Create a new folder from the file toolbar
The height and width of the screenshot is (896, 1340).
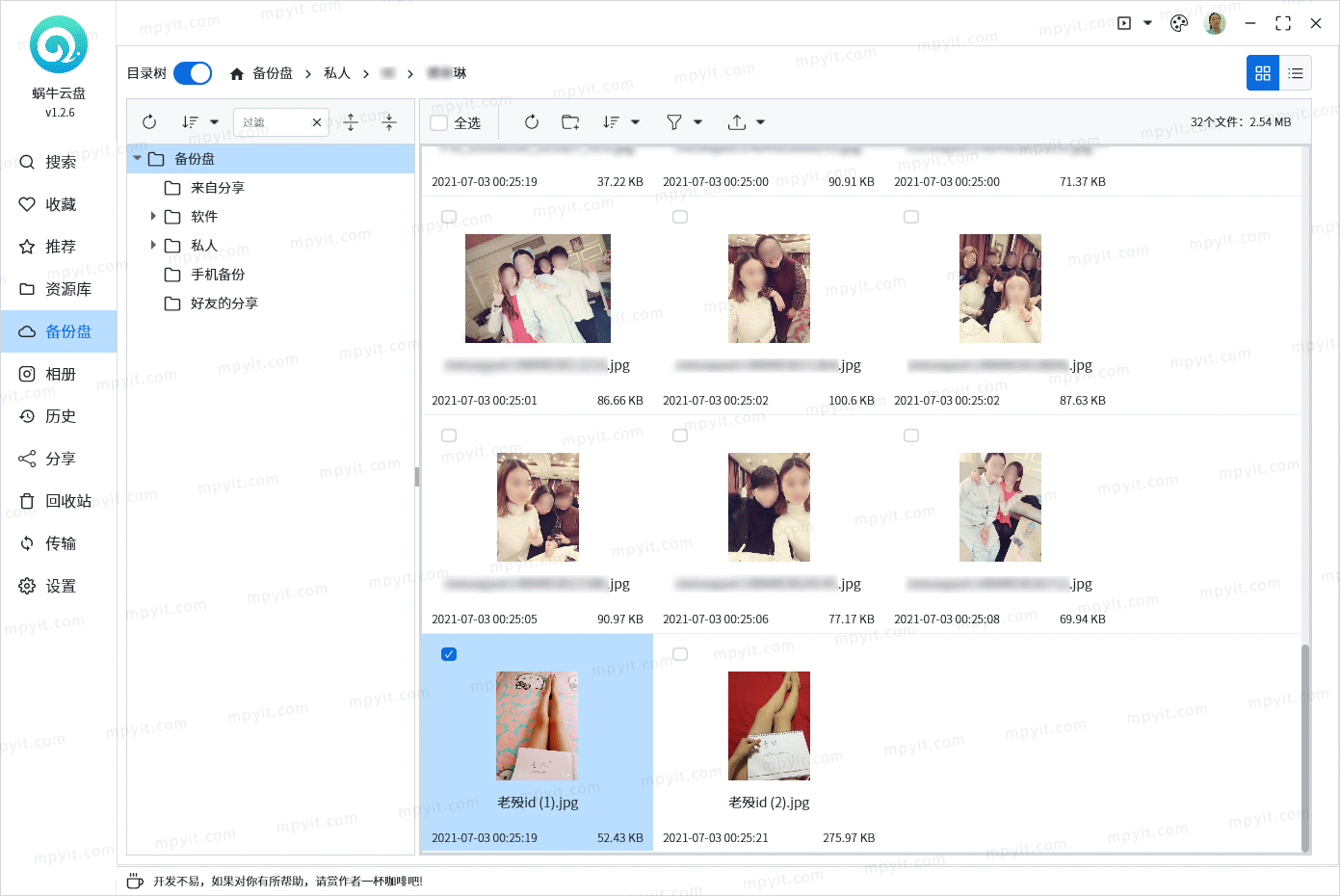570,122
